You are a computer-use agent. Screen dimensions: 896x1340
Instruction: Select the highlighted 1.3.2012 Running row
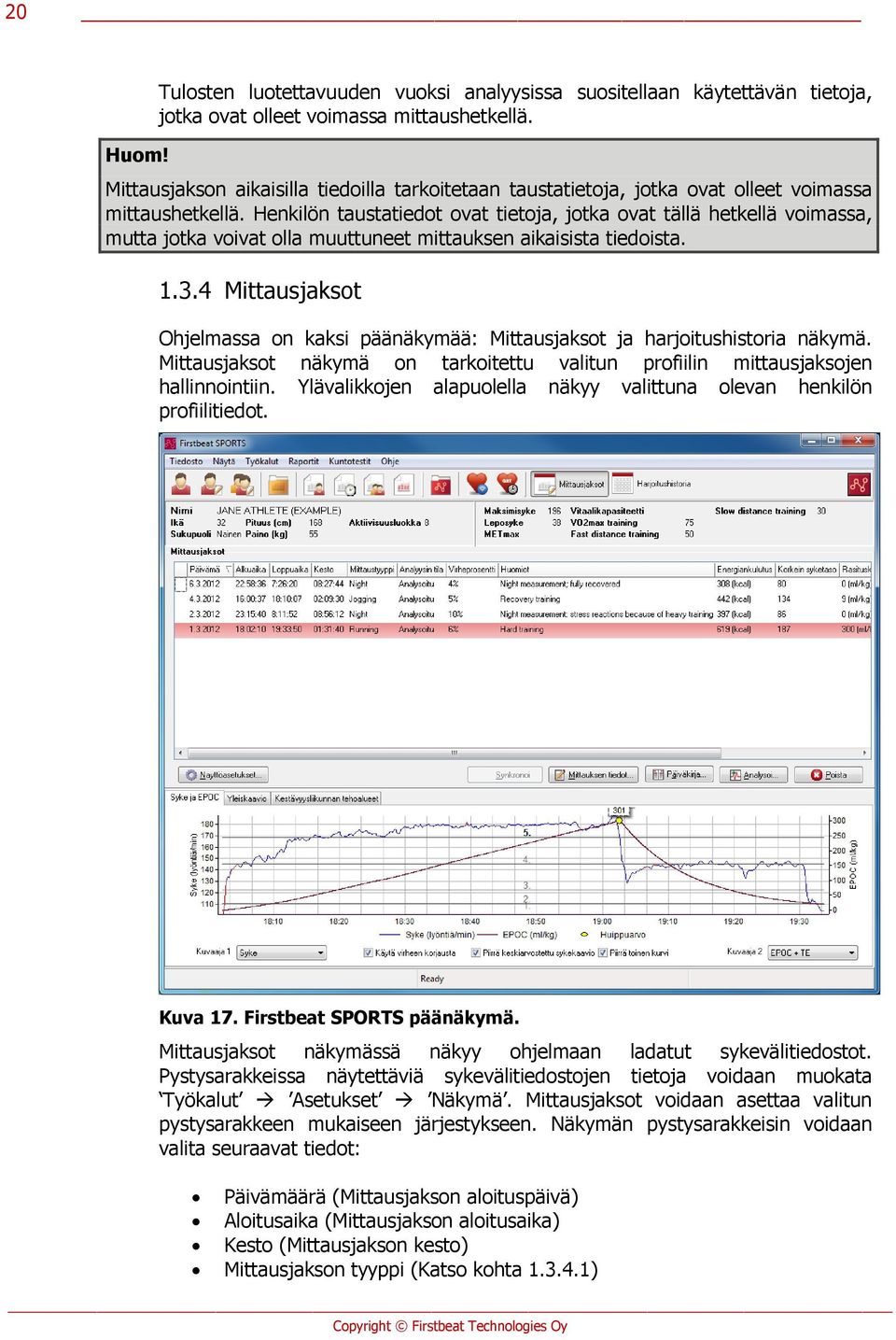[524, 629]
